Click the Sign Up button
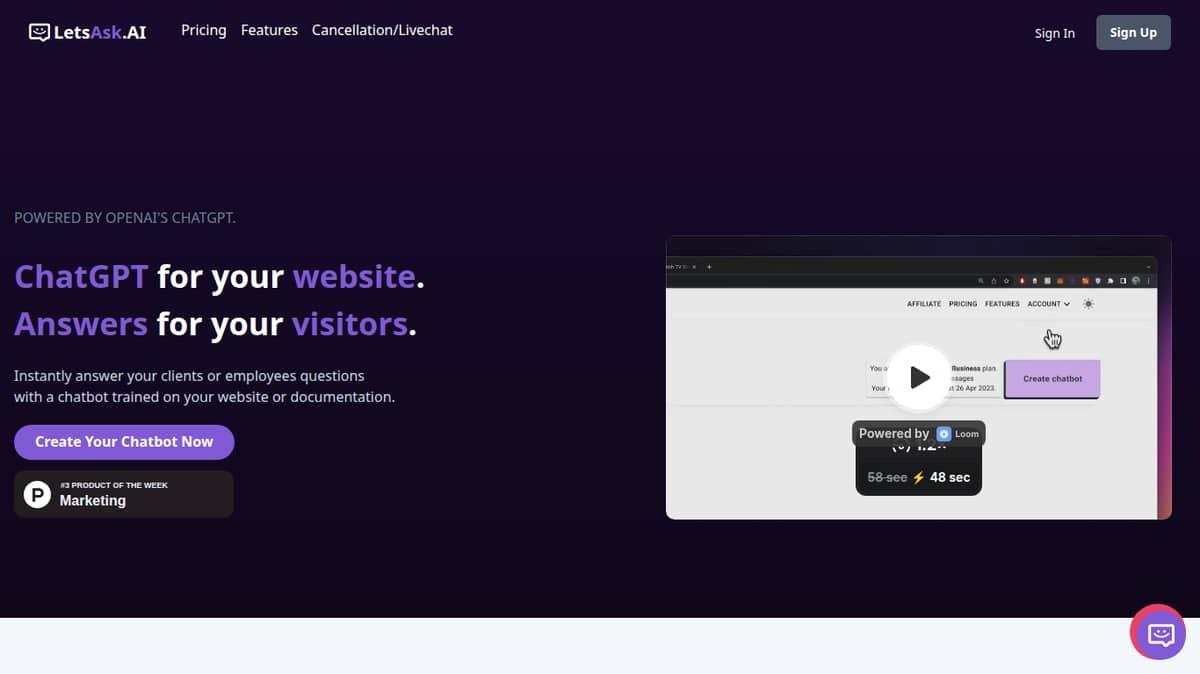 pyautogui.click(x=1133, y=32)
